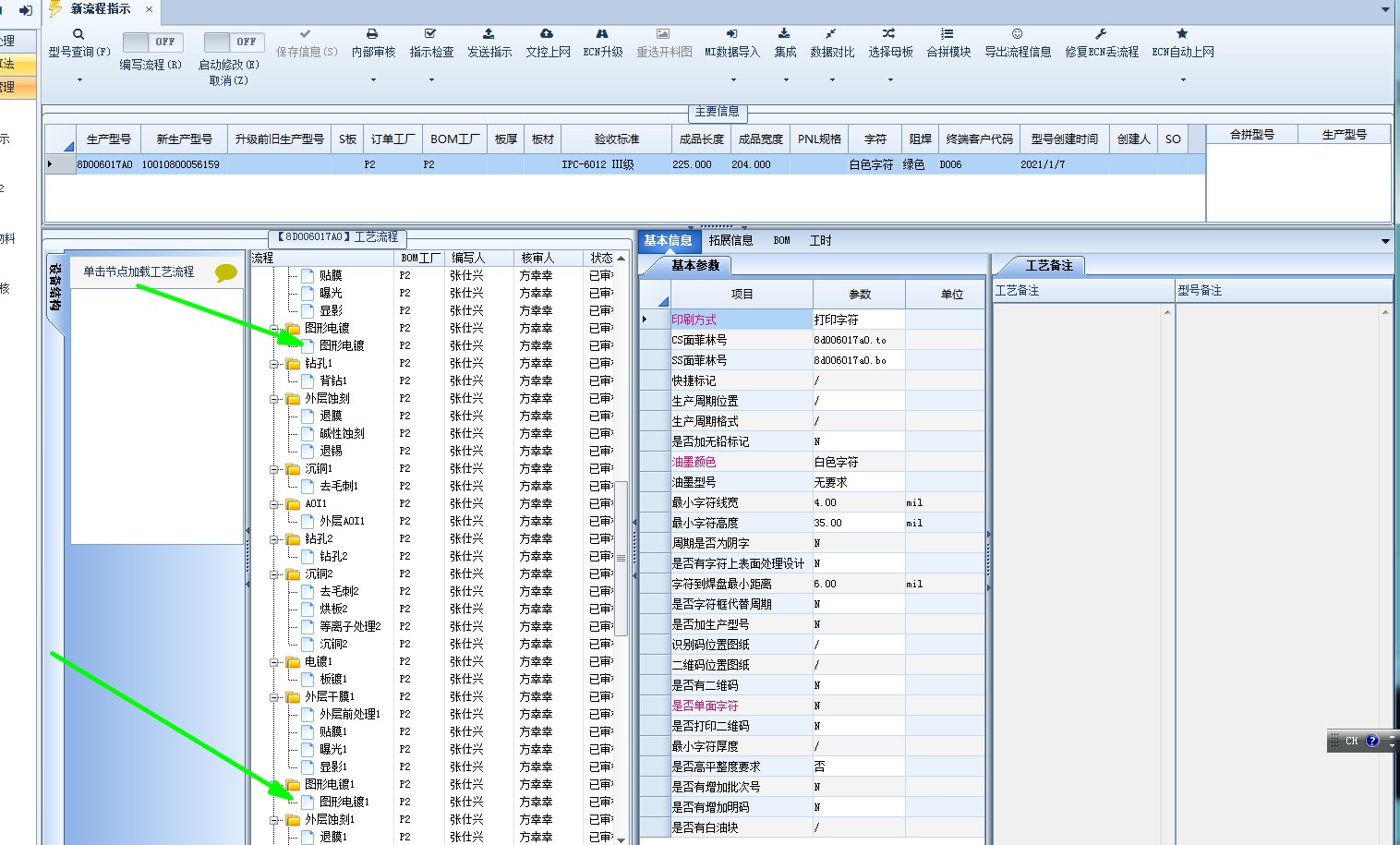Select the 等离子处理2 tree item
This screenshot has height=845, width=1400.
pyautogui.click(x=350, y=626)
